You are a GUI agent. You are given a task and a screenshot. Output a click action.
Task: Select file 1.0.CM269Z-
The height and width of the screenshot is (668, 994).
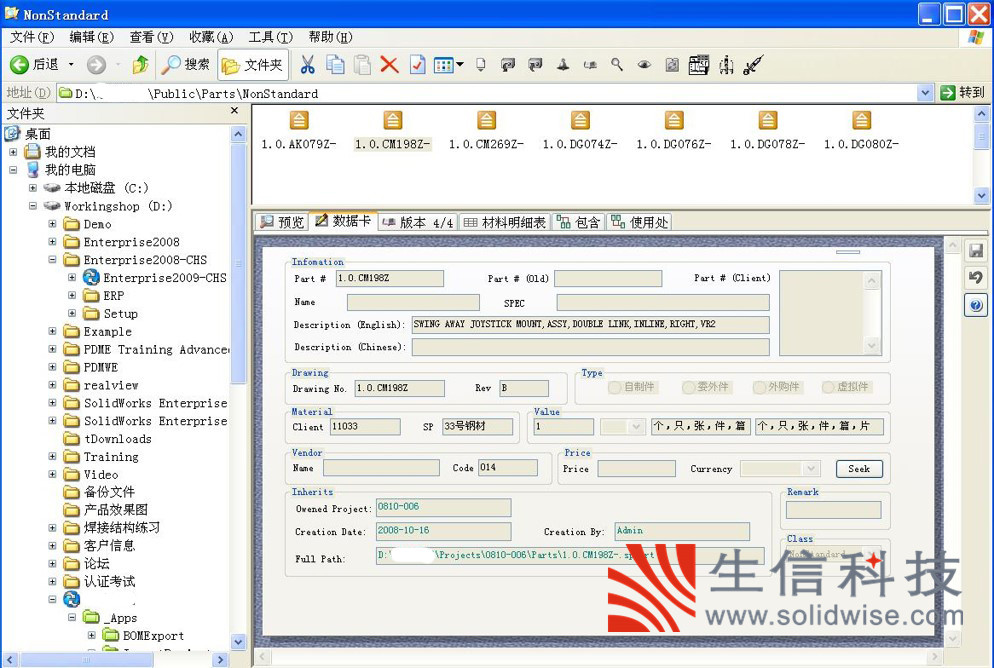487,131
